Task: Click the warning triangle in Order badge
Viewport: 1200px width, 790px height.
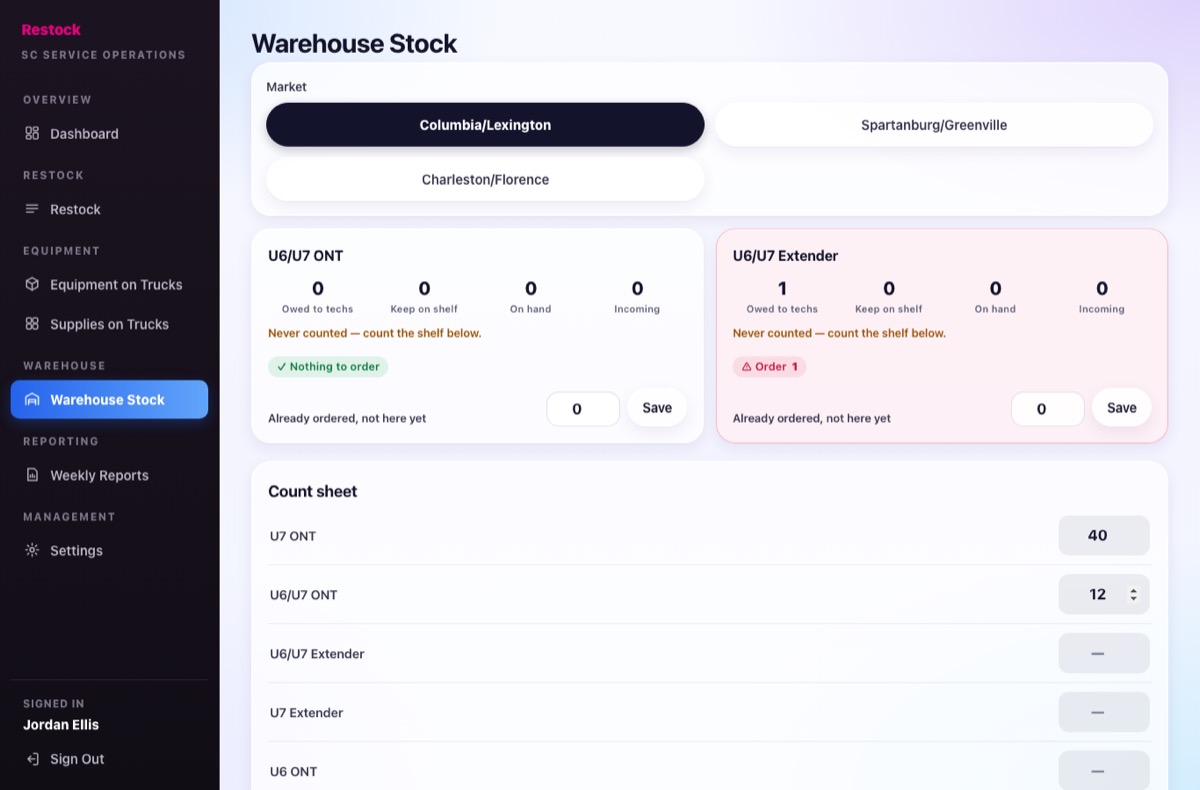Action: coord(746,367)
